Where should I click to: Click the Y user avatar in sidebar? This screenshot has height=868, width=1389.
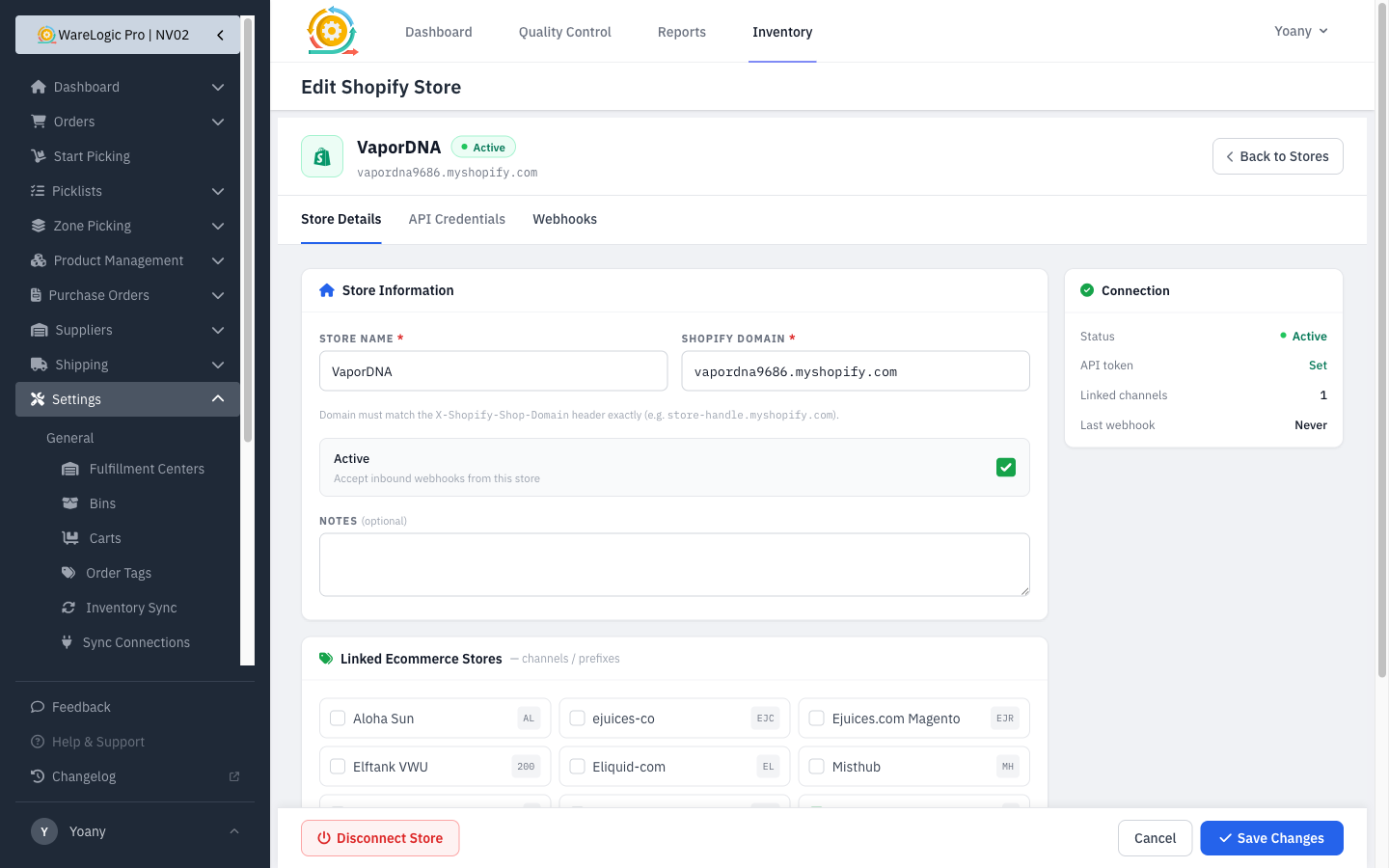coord(44,831)
